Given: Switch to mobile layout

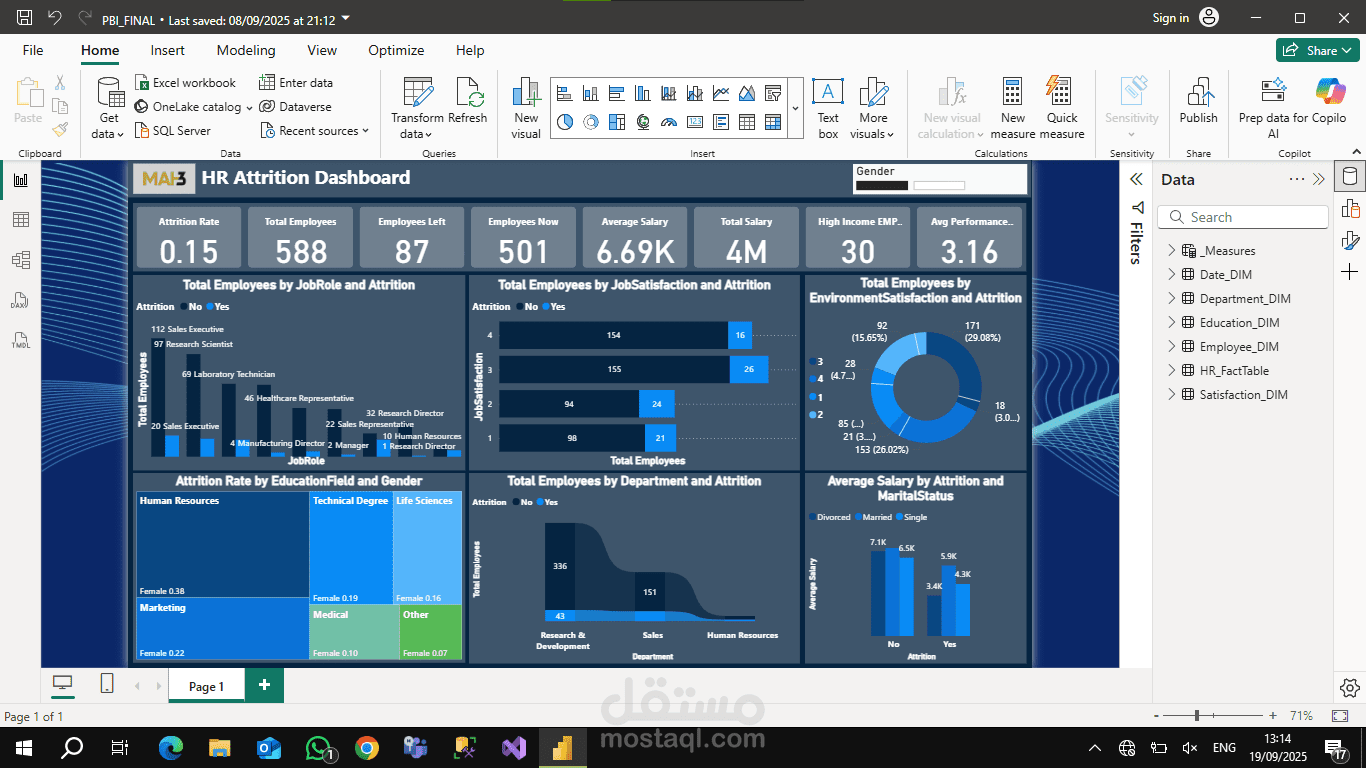Looking at the screenshot, I should click(107, 683).
